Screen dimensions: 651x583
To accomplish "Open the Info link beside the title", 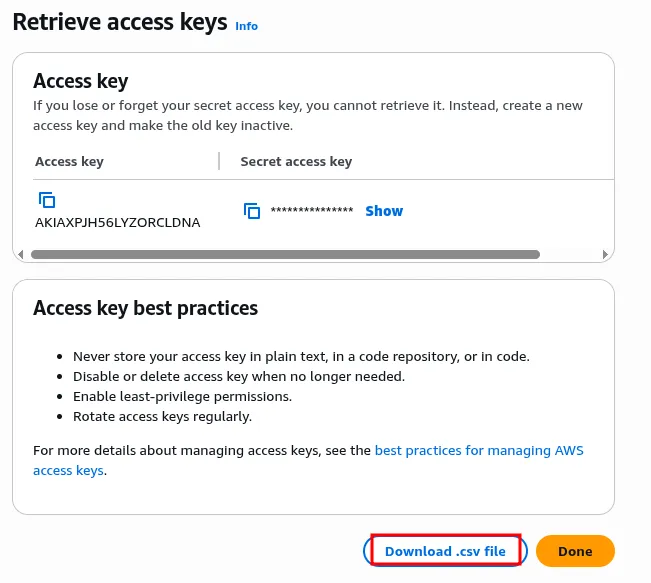I will pos(246,26).
